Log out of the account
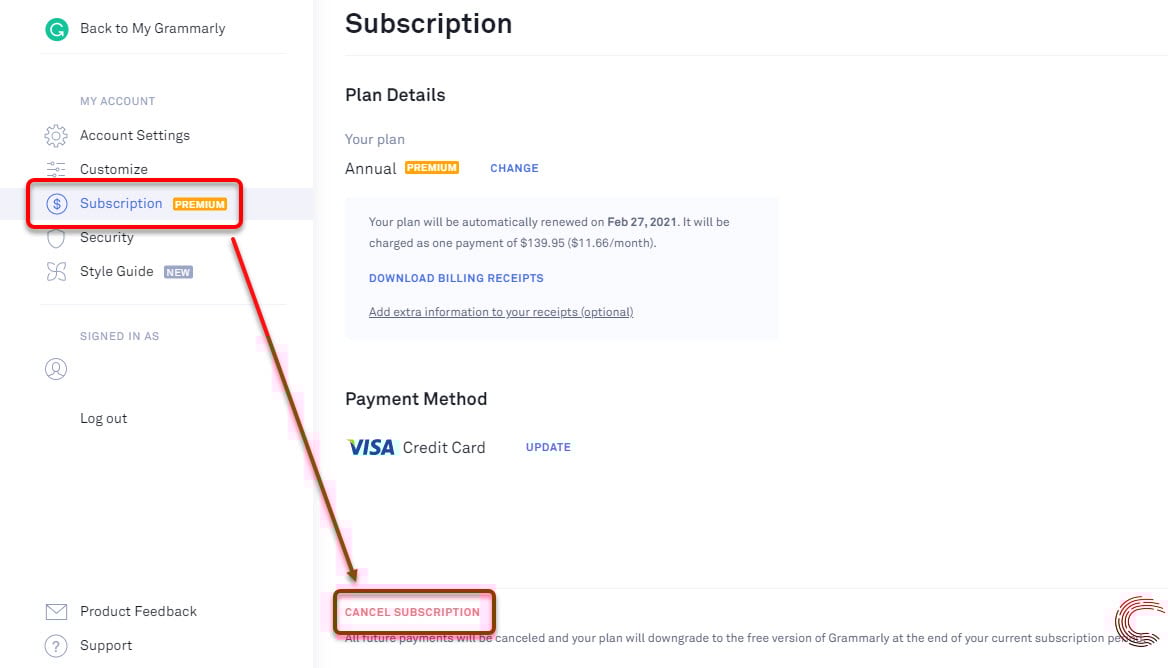This screenshot has height=668, width=1168. (x=103, y=419)
